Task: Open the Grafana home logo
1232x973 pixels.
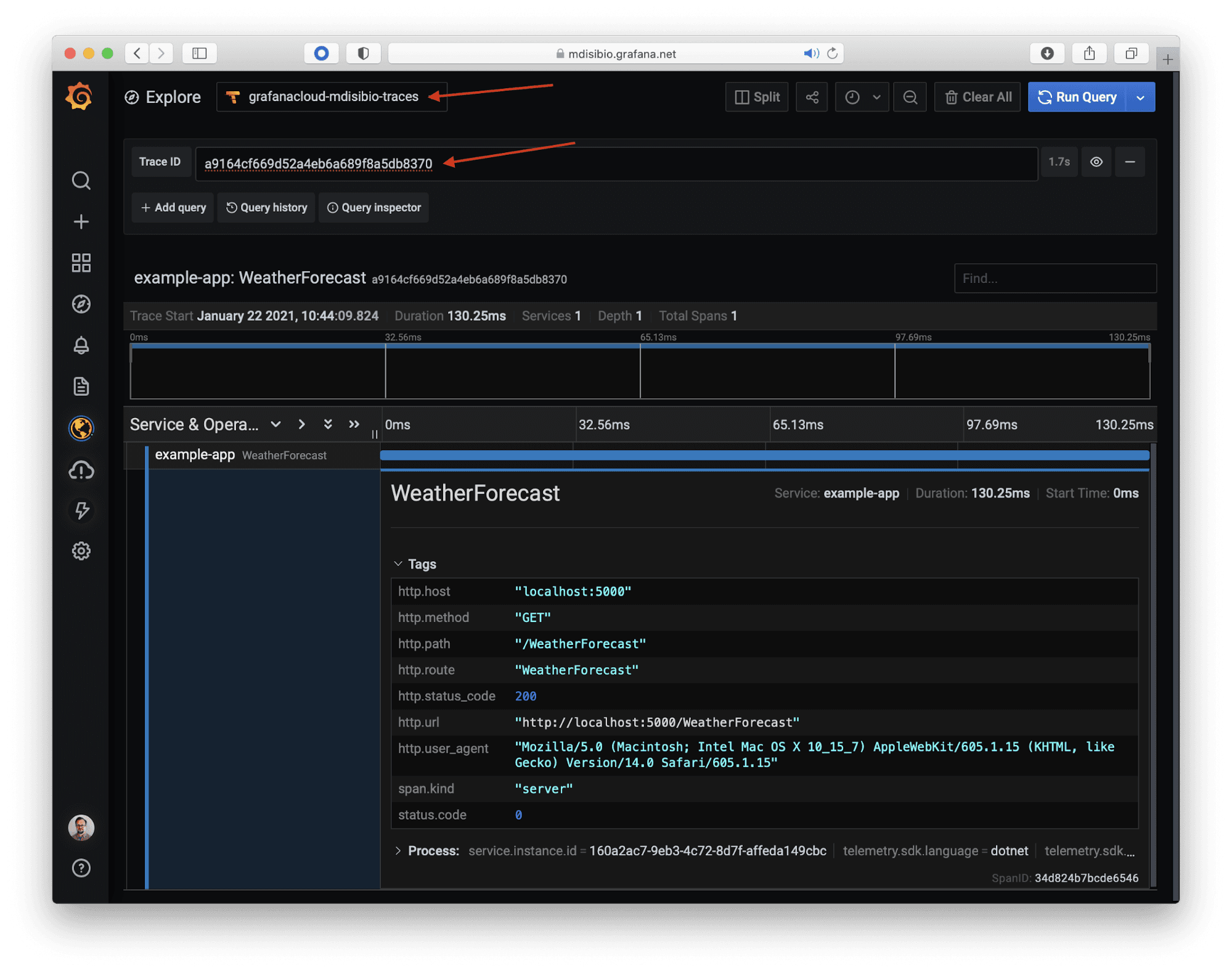Action: pyautogui.click(x=80, y=97)
